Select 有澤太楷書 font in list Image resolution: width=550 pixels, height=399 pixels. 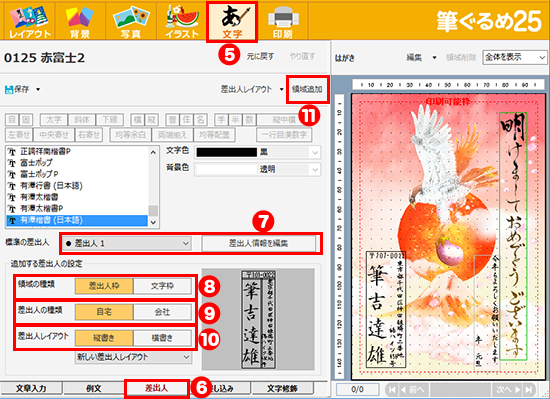pyautogui.click(x=39, y=197)
